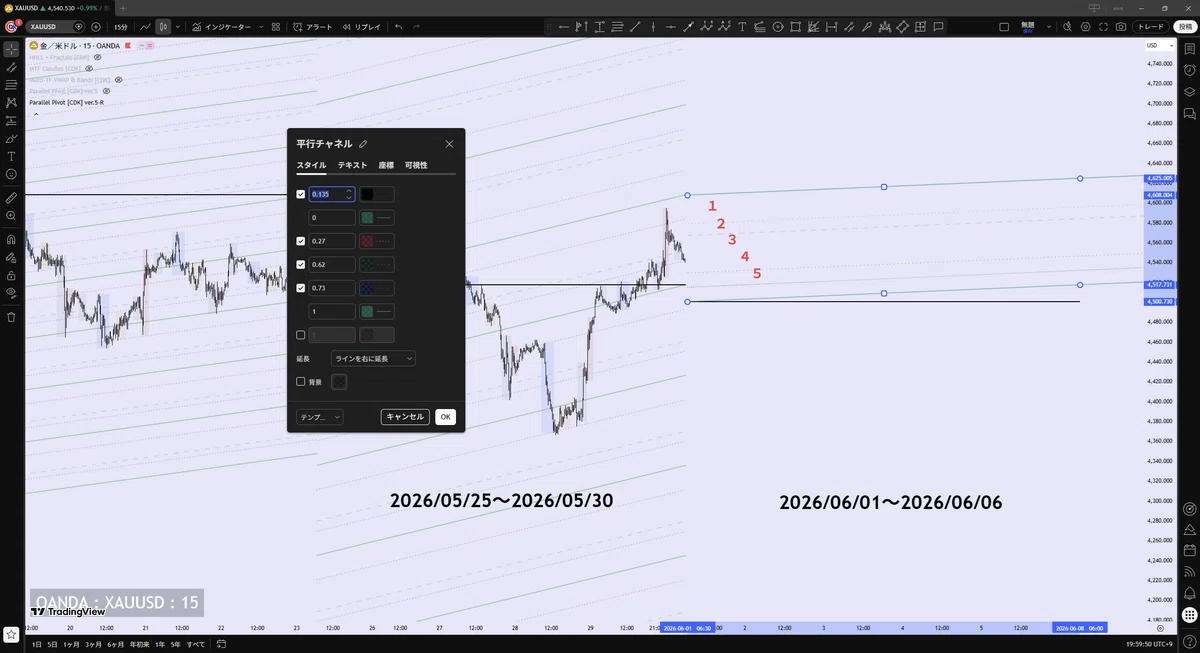Rename drawing via pencil icon in dialog title
The width and height of the screenshot is (1200, 653).
[363, 144]
